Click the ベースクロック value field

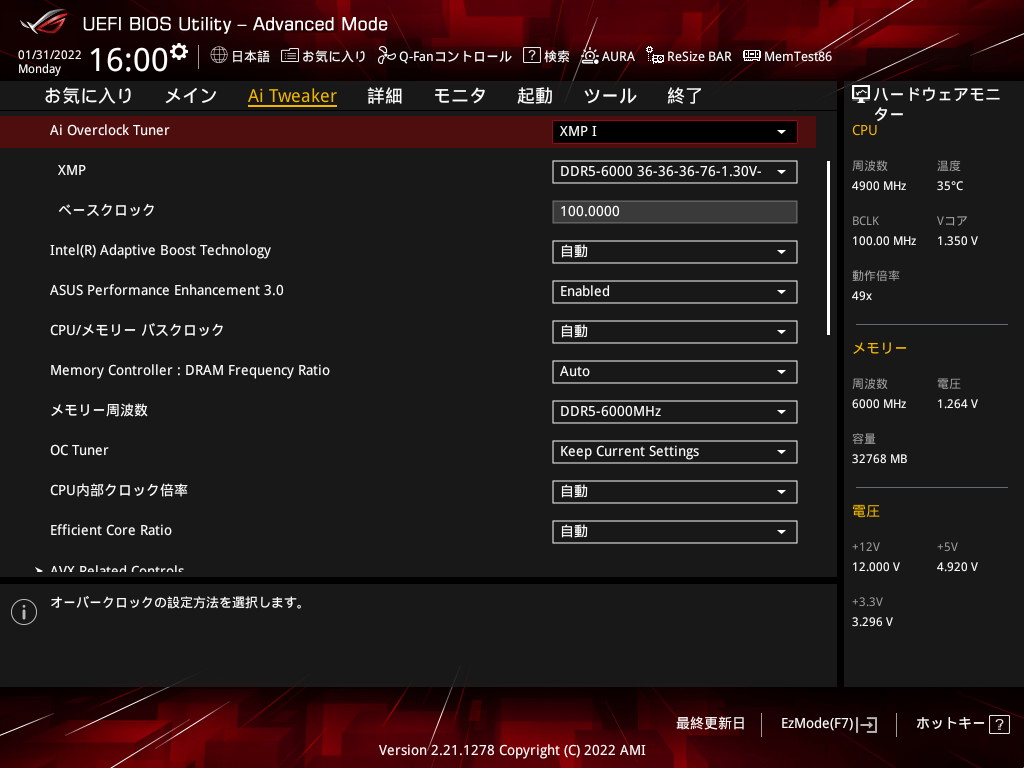(675, 212)
